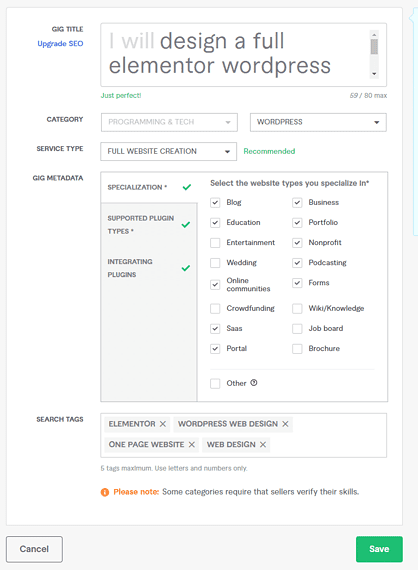The height and width of the screenshot is (570, 418).
Task: Click the gig title scrollbar down arrow
Action: click(x=374, y=74)
